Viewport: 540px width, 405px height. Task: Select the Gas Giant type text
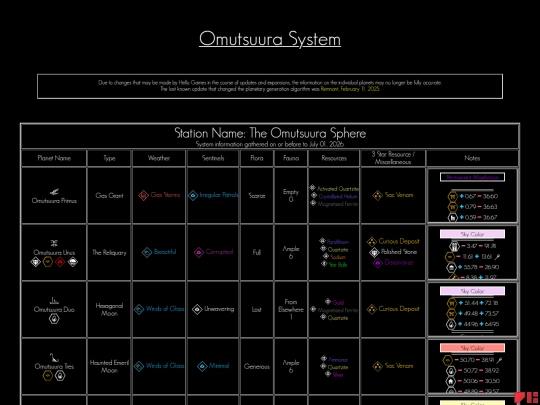(109, 195)
